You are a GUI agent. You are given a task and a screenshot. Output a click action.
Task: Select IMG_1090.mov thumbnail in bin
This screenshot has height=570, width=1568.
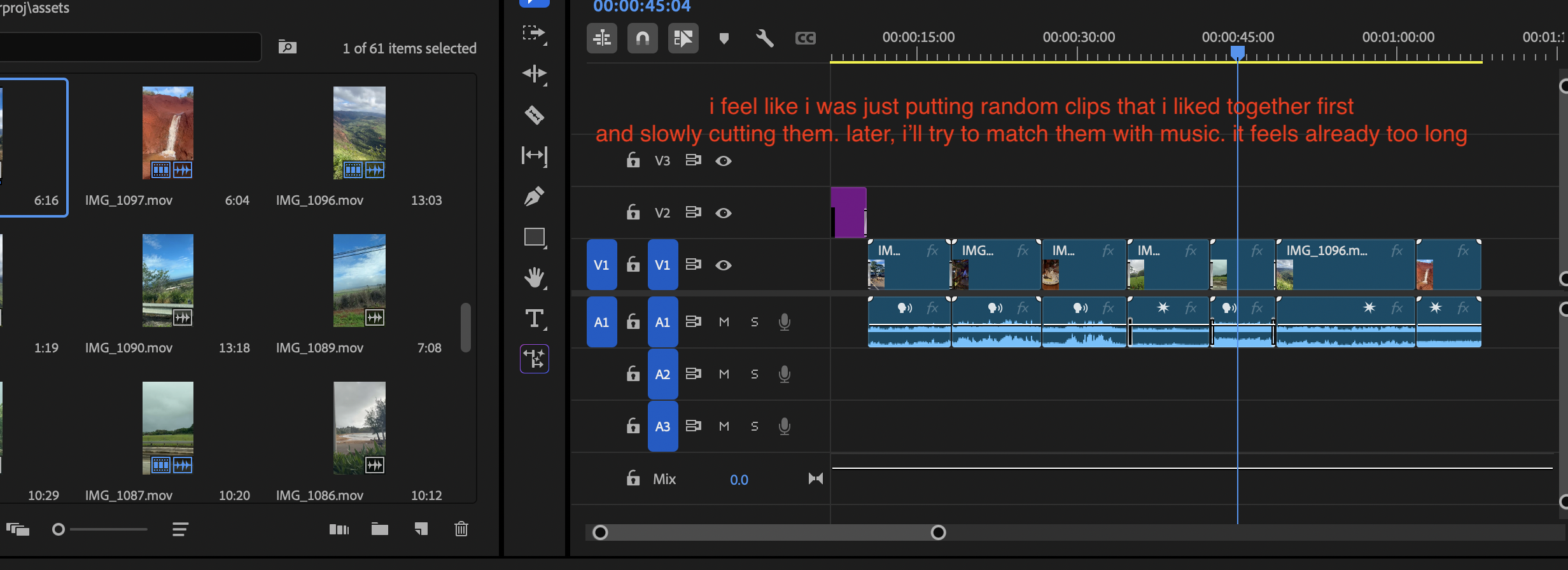[x=168, y=280]
